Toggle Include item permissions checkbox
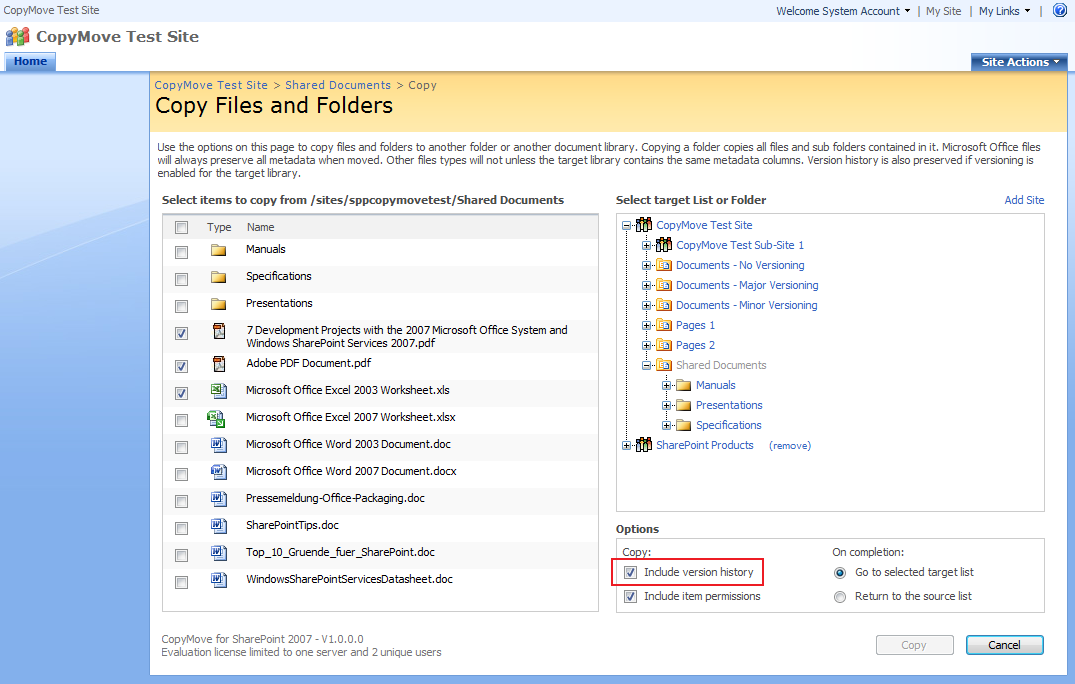This screenshot has width=1075, height=684. coord(630,596)
